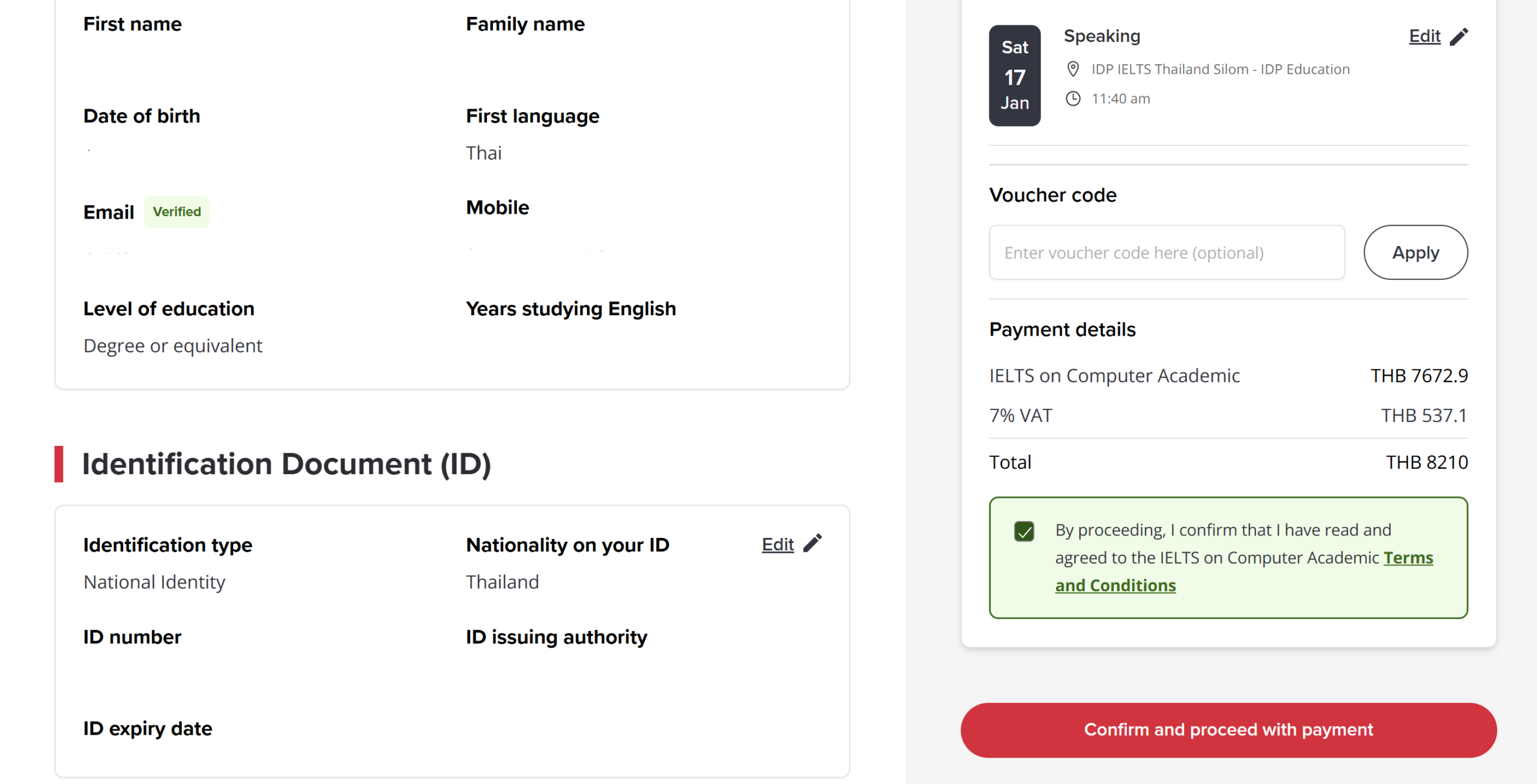The width and height of the screenshot is (1537, 784).
Task: Select the Sat 17 Jan date tile
Action: (1014, 75)
